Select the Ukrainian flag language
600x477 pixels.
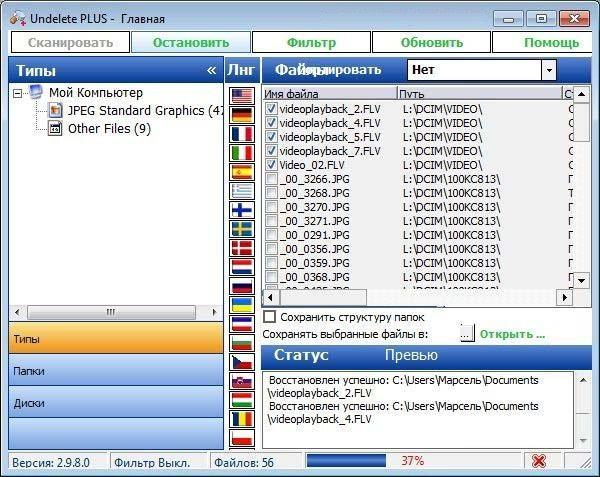pos(242,305)
